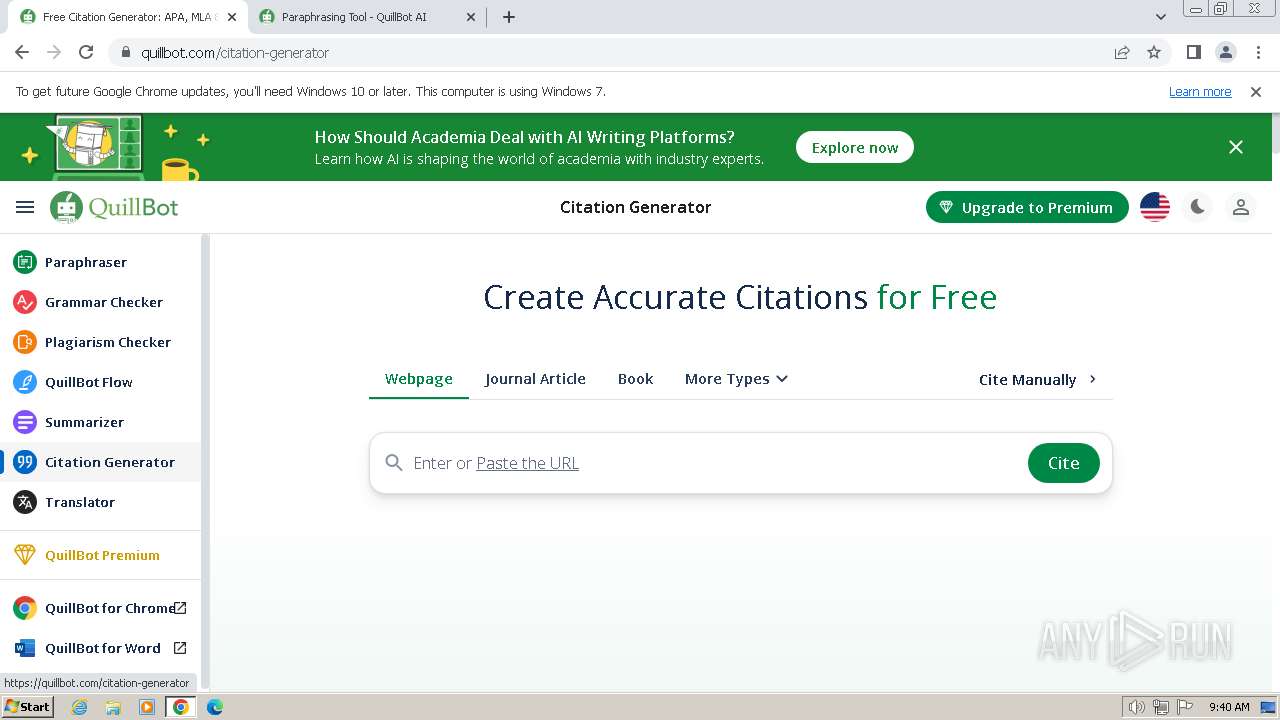Select the US flag language icon
1280x720 pixels.
click(1155, 207)
